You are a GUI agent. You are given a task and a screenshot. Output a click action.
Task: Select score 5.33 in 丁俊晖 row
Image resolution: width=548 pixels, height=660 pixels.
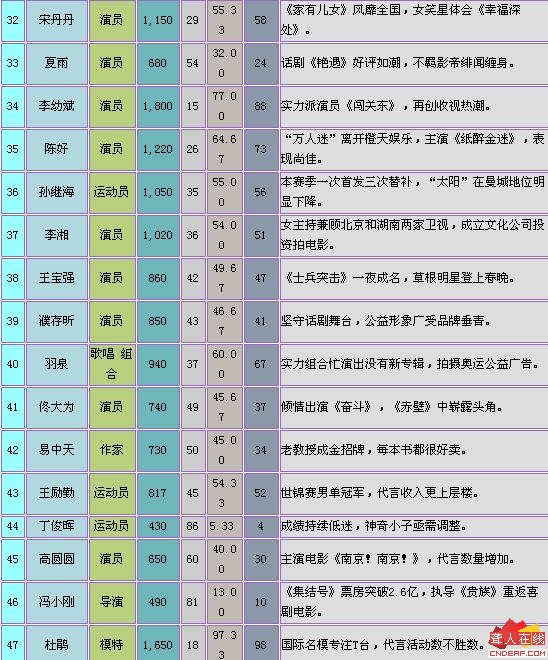(x=221, y=526)
